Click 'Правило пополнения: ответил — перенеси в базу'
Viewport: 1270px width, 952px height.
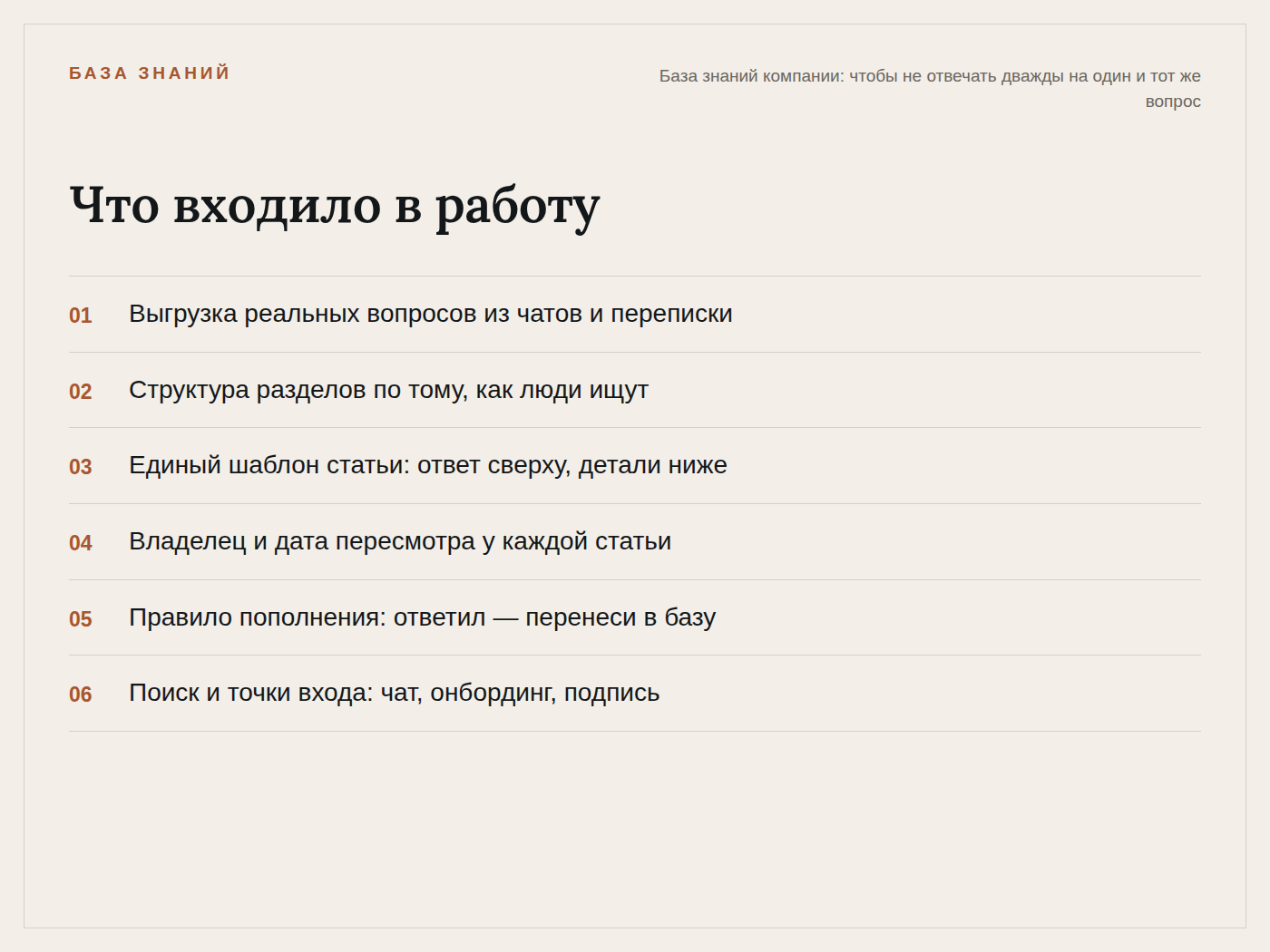pyautogui.click(x=423, y=617)
